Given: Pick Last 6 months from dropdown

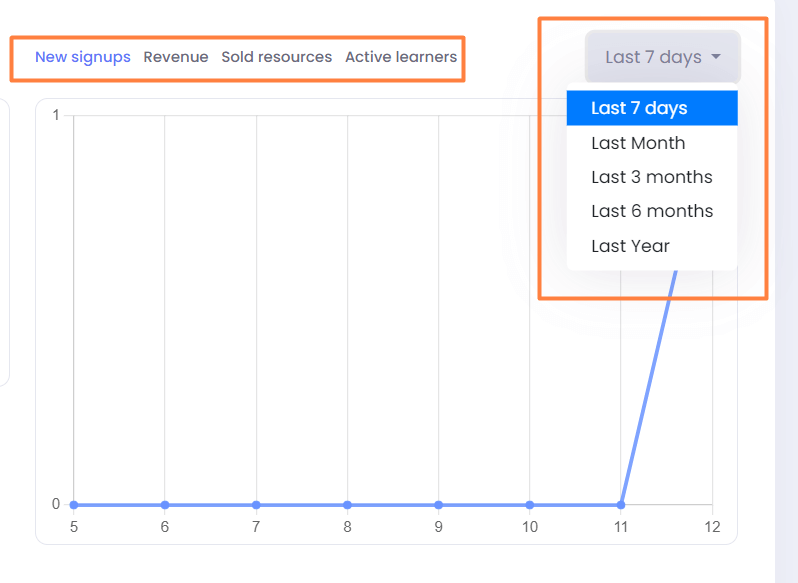Looking at the screenshot, I should click(652, 211).
